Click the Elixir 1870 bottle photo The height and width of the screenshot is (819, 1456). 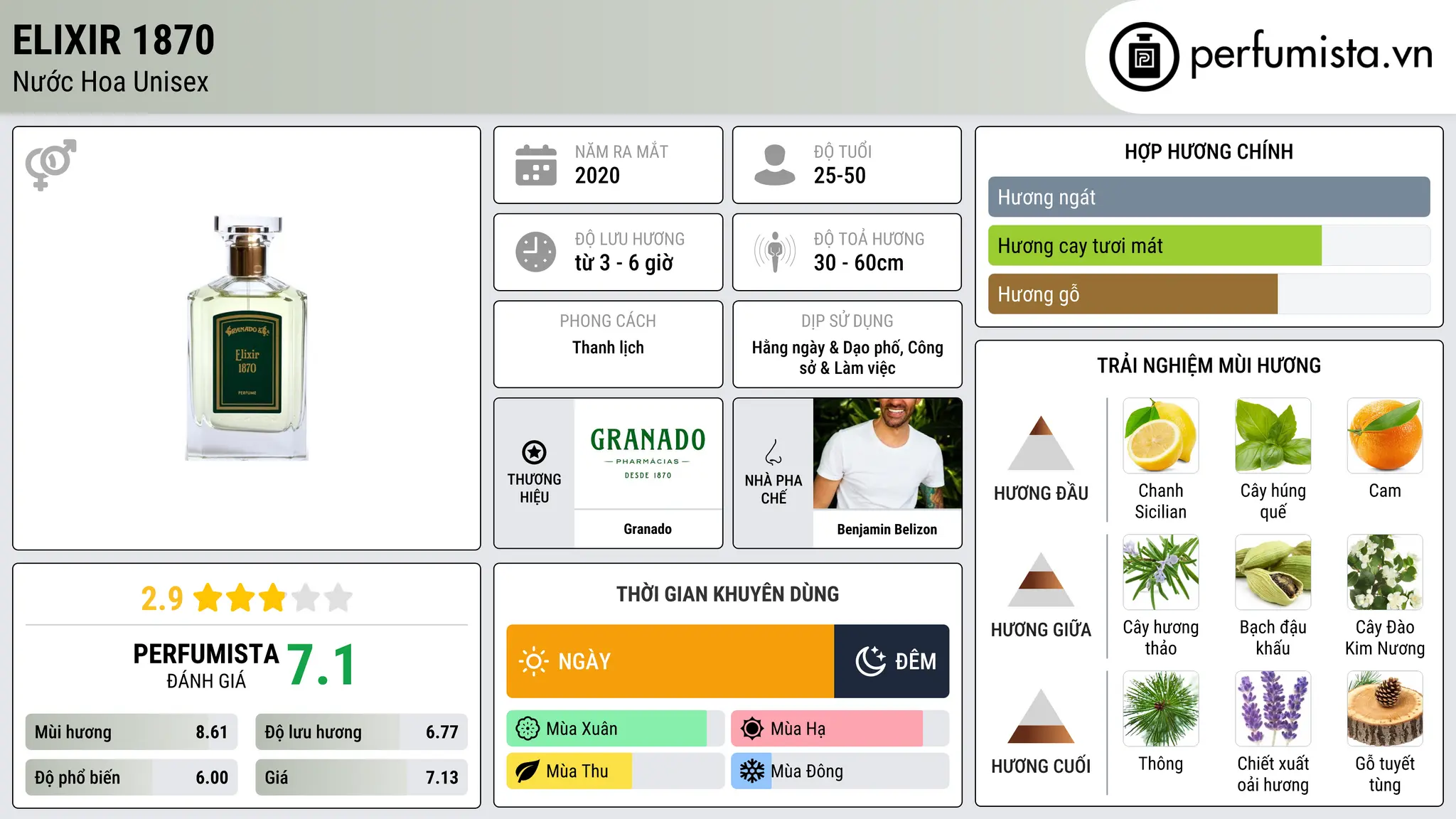point(247,338)
